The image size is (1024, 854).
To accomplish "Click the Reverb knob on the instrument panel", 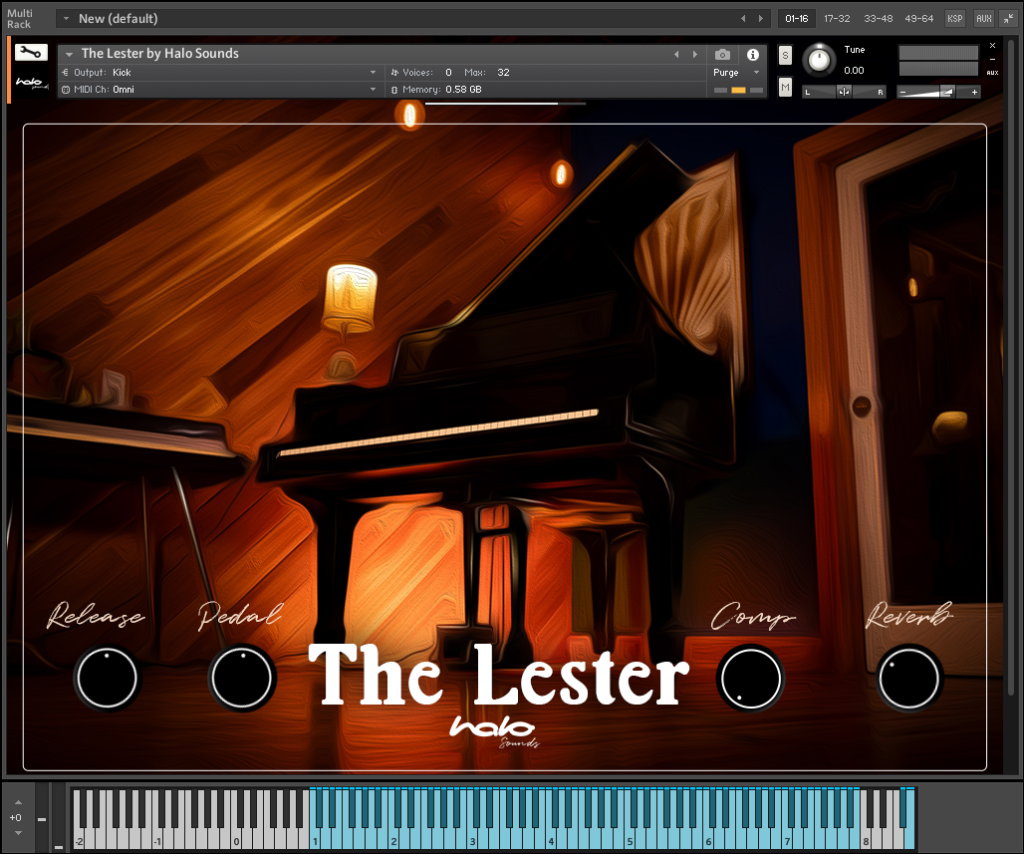I will (908, 678).
